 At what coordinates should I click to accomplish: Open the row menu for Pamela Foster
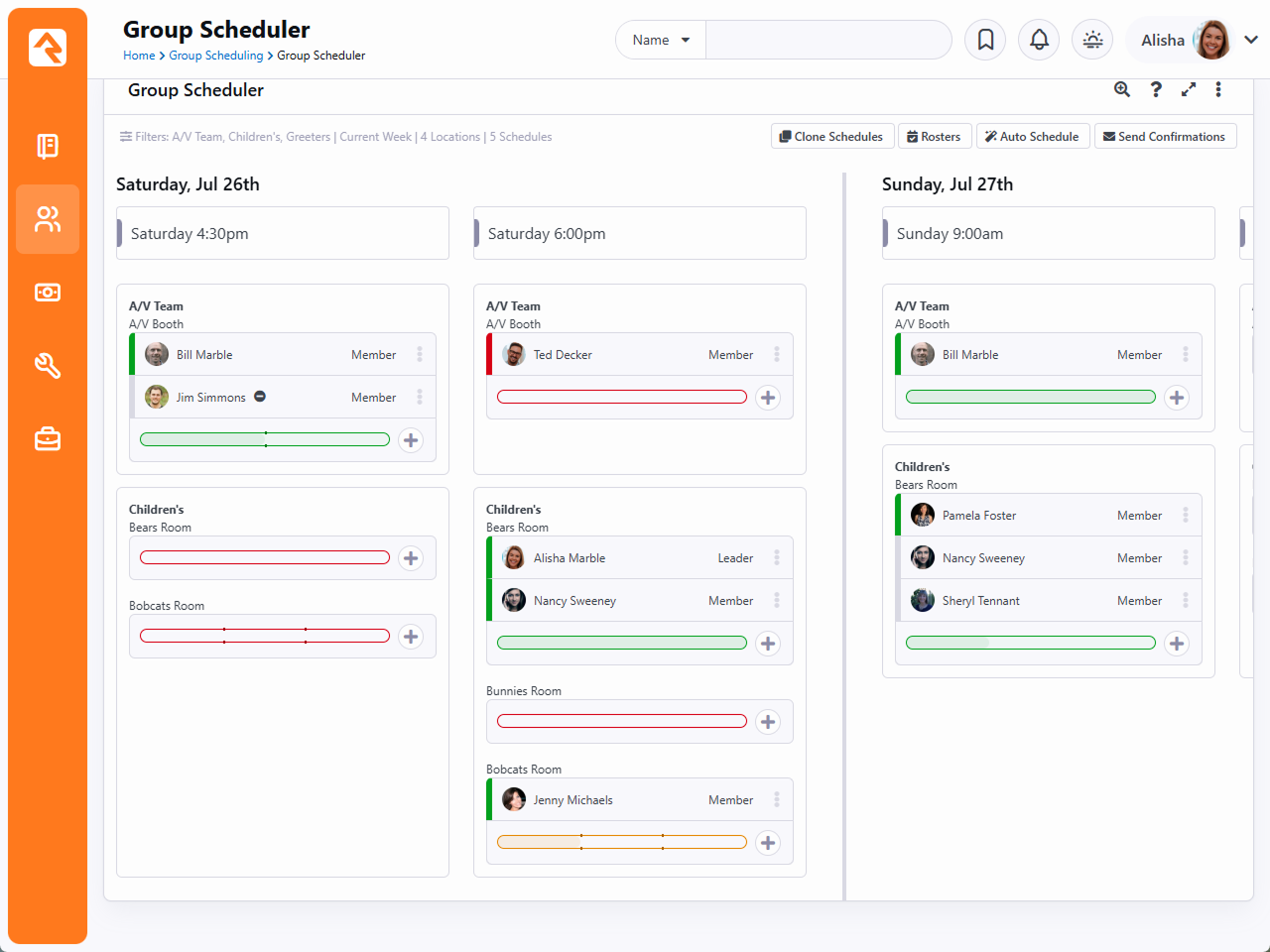(x=1186, y=515)
